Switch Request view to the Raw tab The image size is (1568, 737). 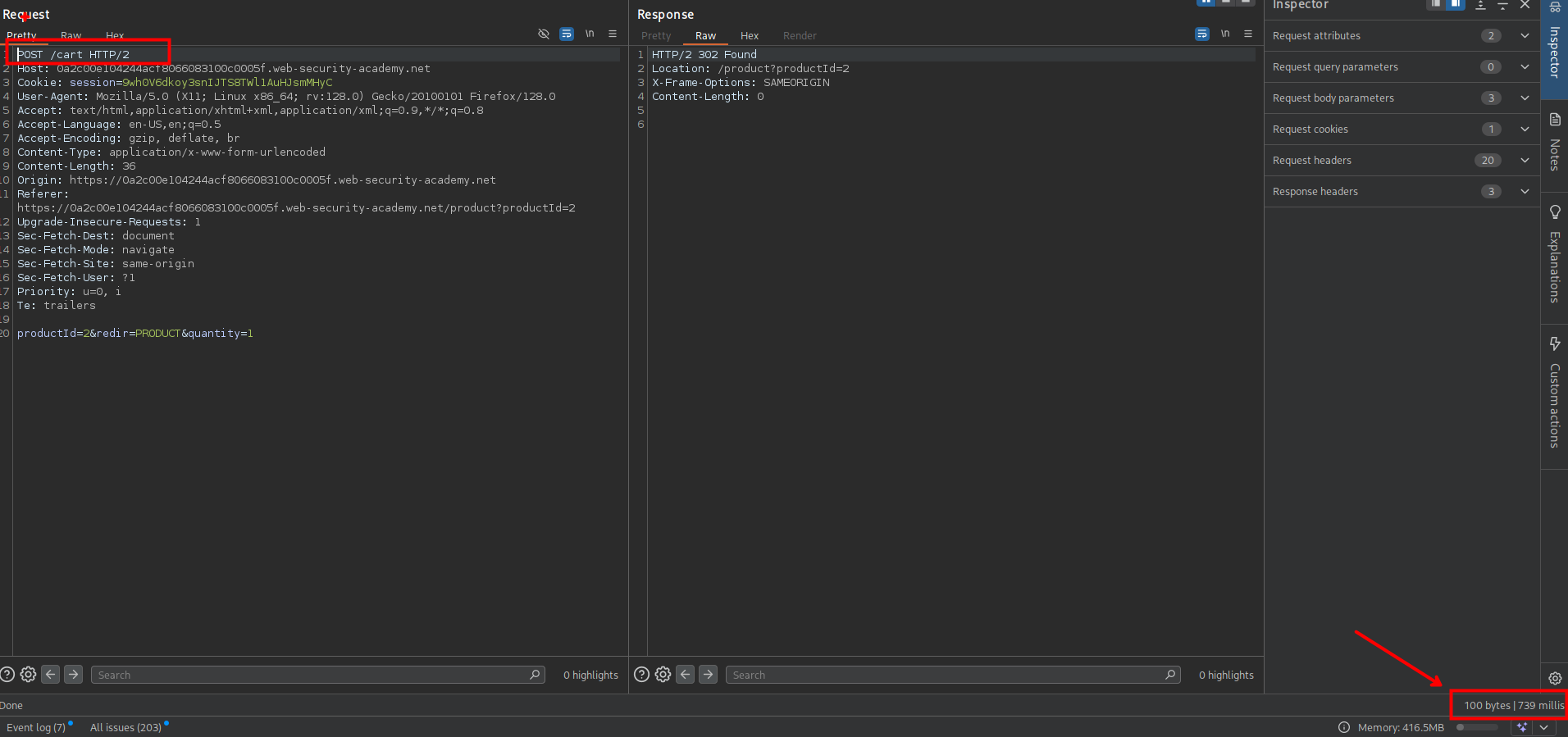pyautogui.click(x=71, y=35)
